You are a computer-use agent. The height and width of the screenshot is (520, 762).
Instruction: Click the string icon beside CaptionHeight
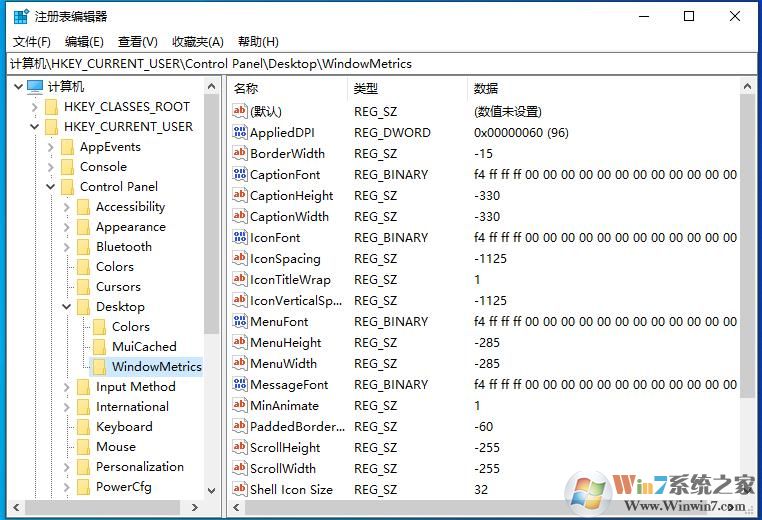click(x=240, y=195)
